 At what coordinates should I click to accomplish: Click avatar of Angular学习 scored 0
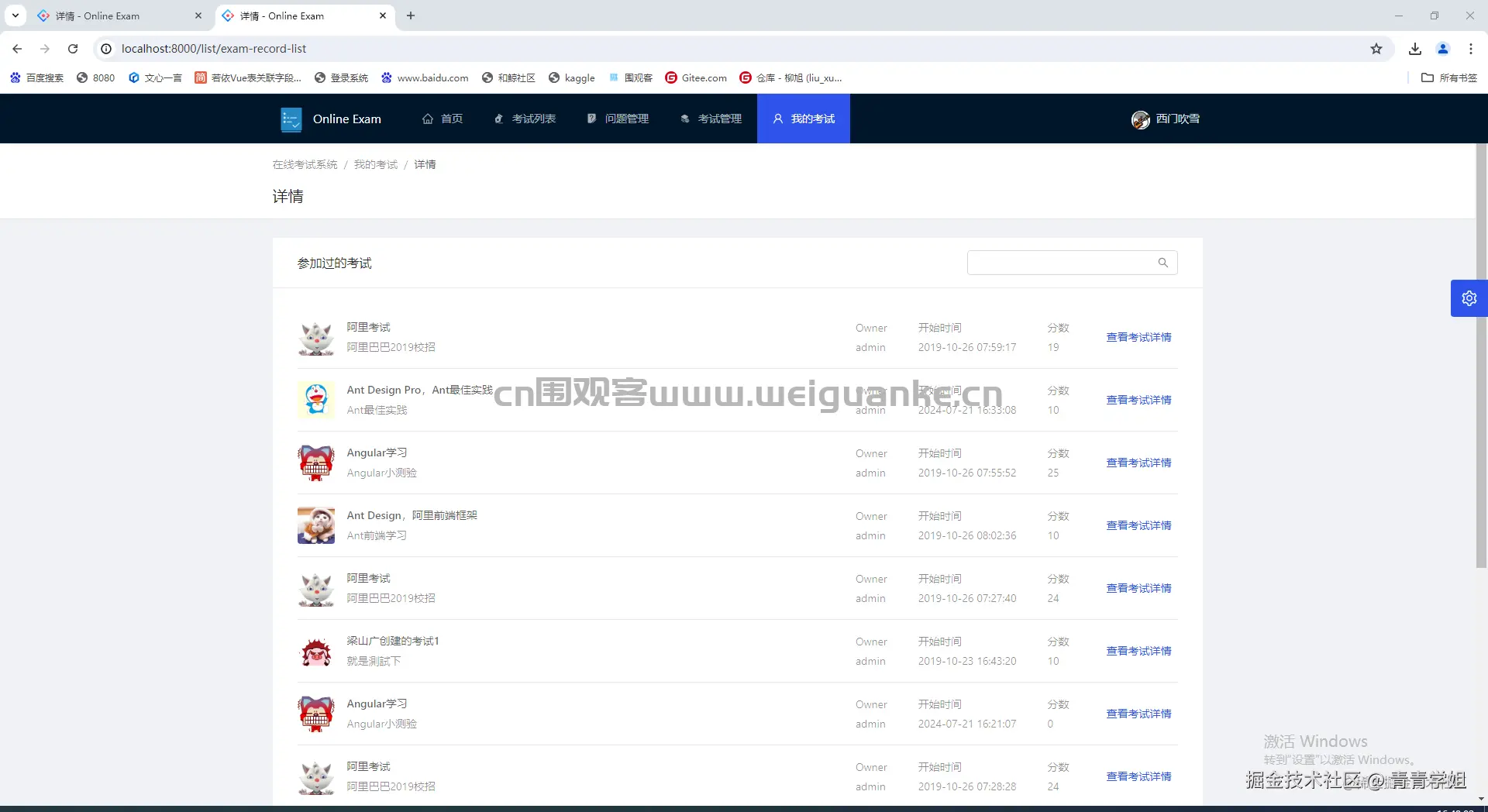coord(316,714)
